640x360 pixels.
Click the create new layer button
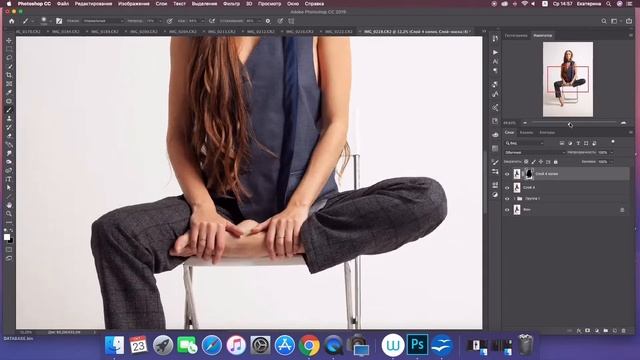click(x=615, y=331)
